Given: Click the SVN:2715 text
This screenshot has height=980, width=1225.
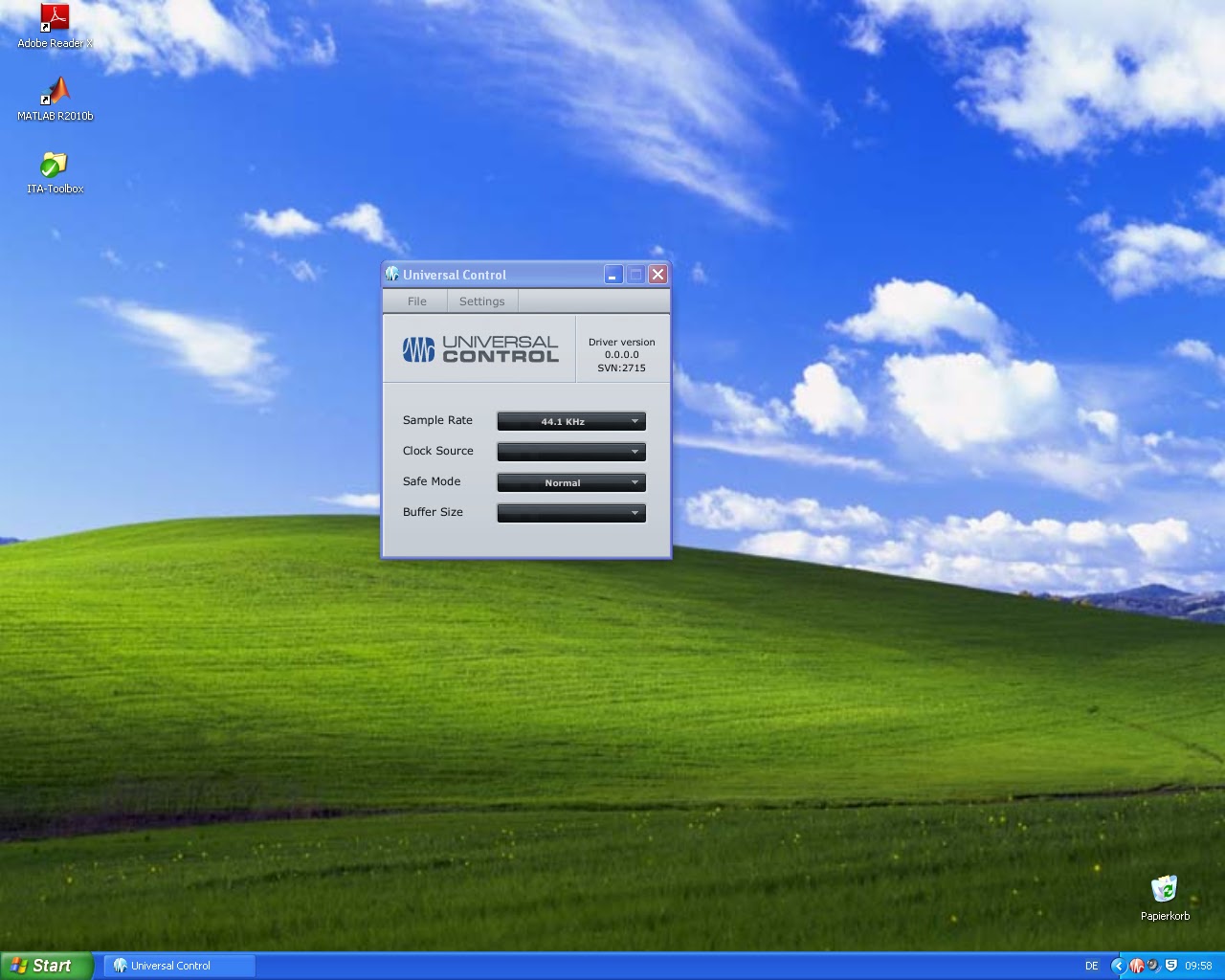Looking at the screenshot, I should coord(622,367).
